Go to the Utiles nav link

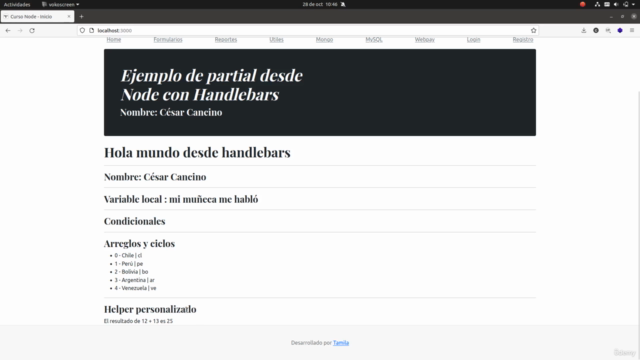(276, 40)
